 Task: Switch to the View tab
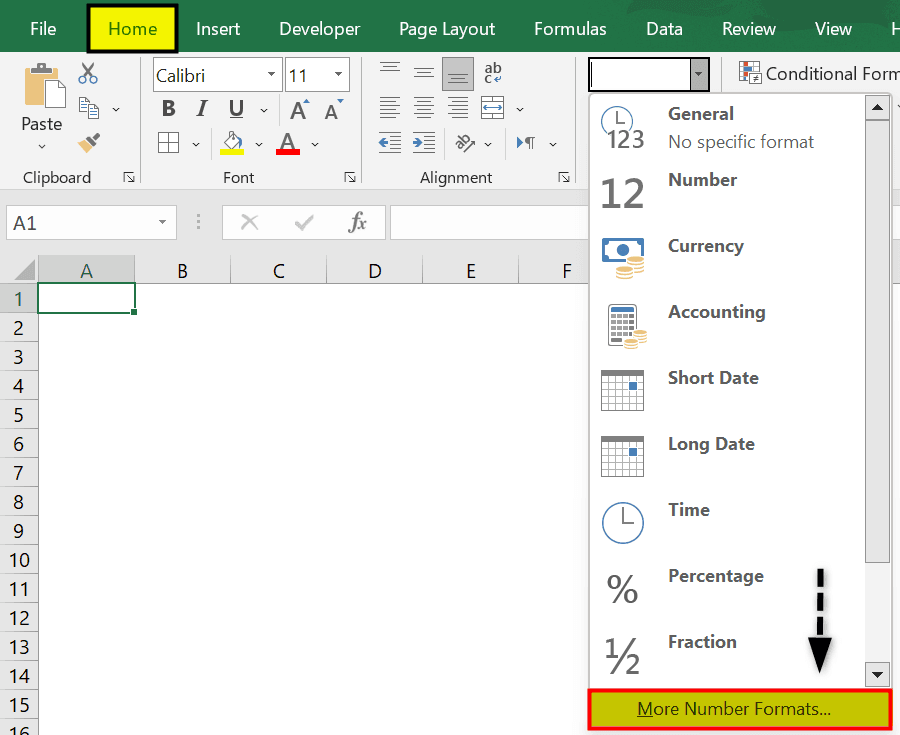point(833,29)
